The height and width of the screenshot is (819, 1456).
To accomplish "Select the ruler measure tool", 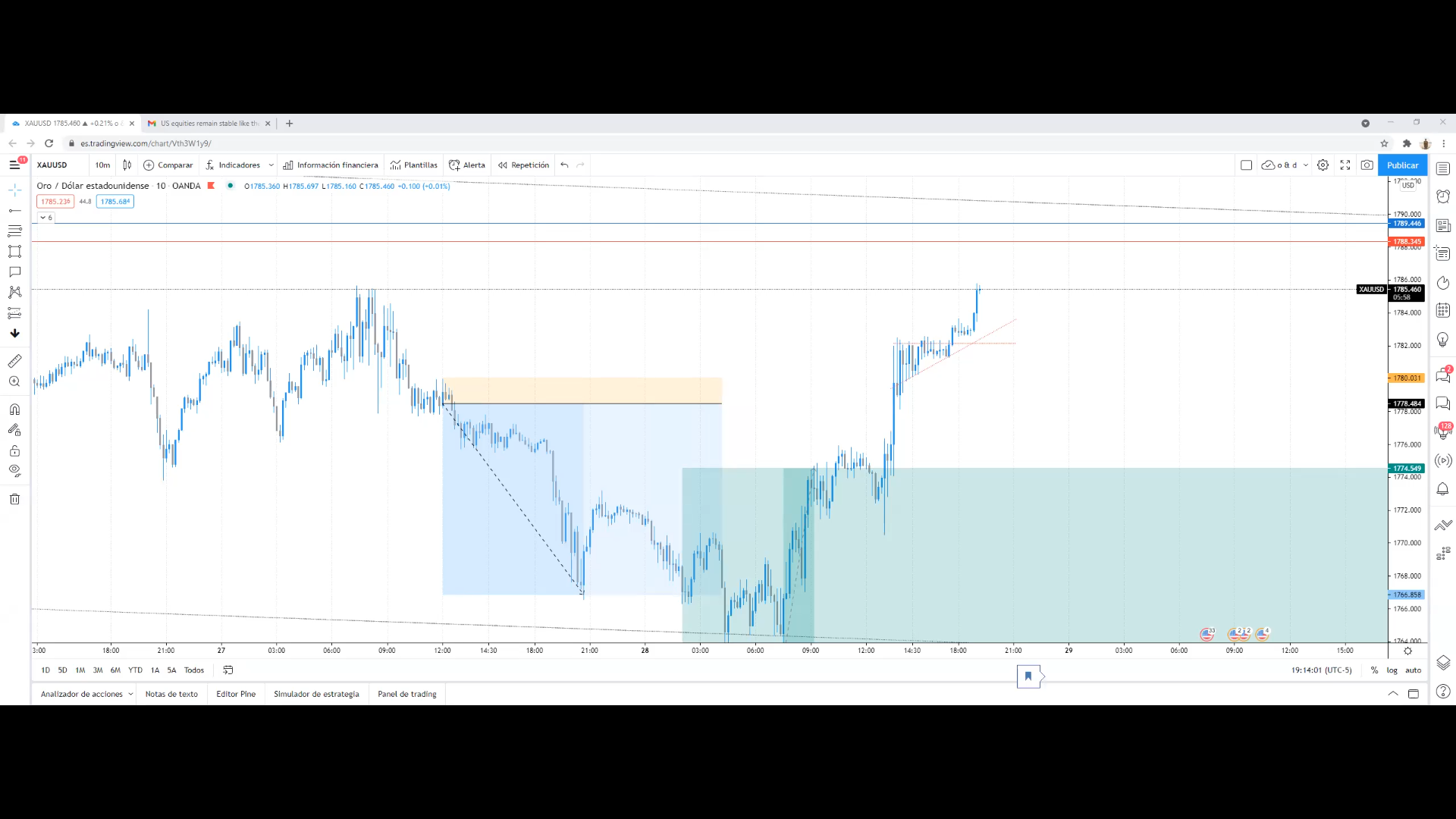I will click(14, 361).
